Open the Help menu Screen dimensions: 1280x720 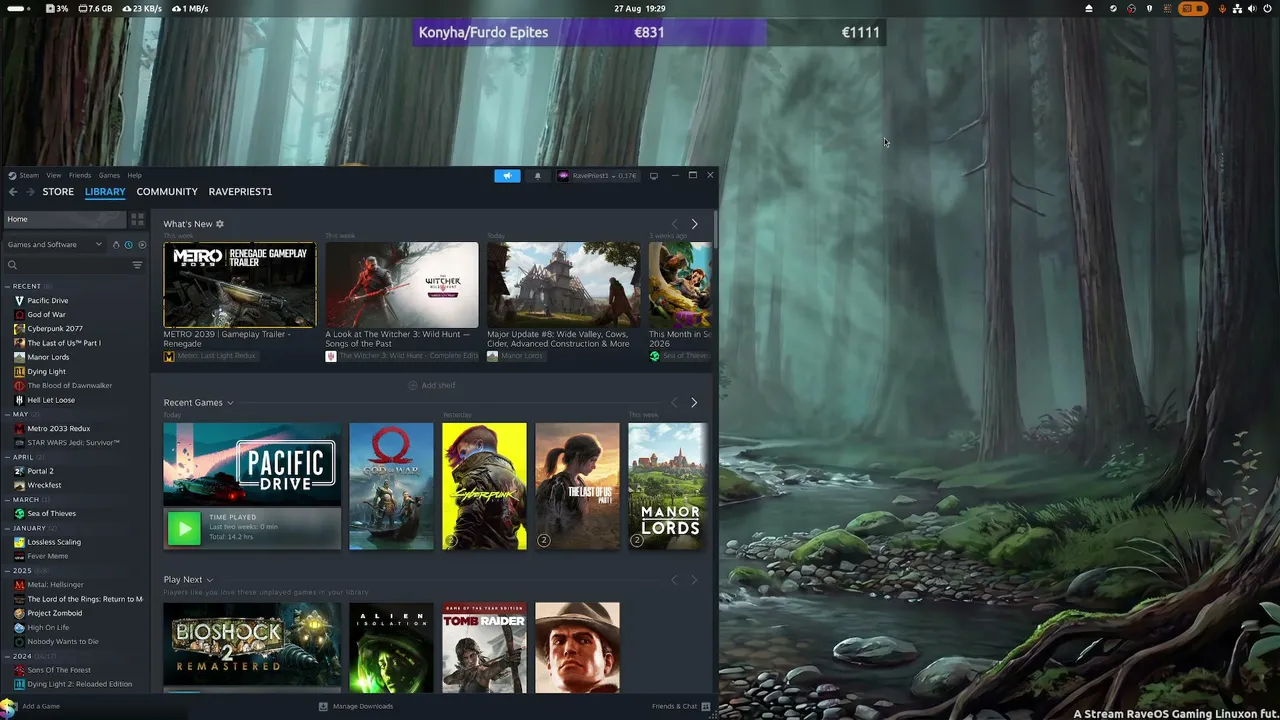click(134, 176)
